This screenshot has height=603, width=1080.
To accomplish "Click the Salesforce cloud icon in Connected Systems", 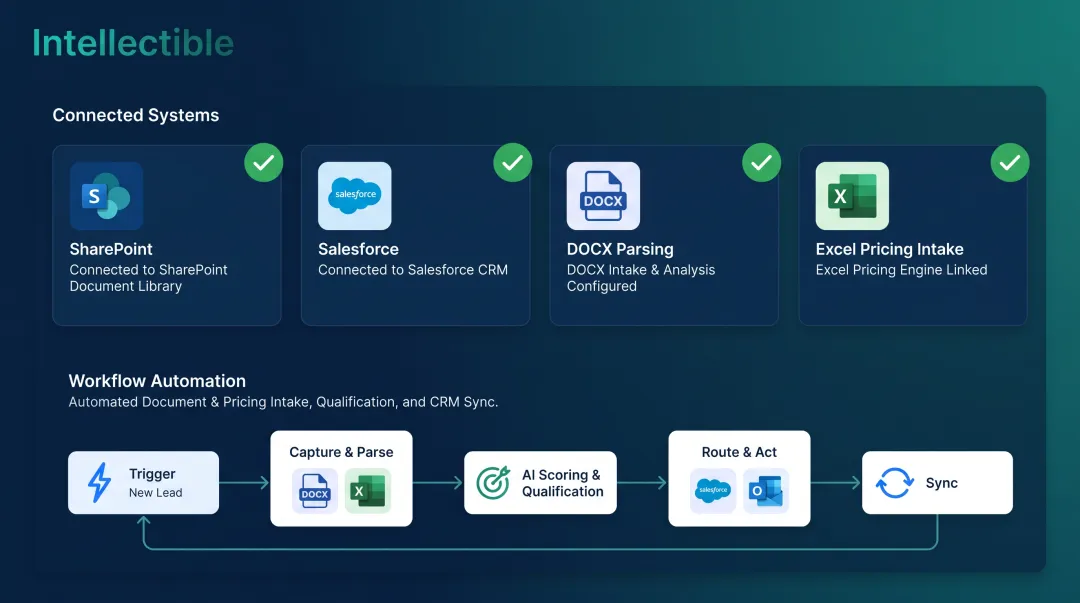I will (355, 196).
